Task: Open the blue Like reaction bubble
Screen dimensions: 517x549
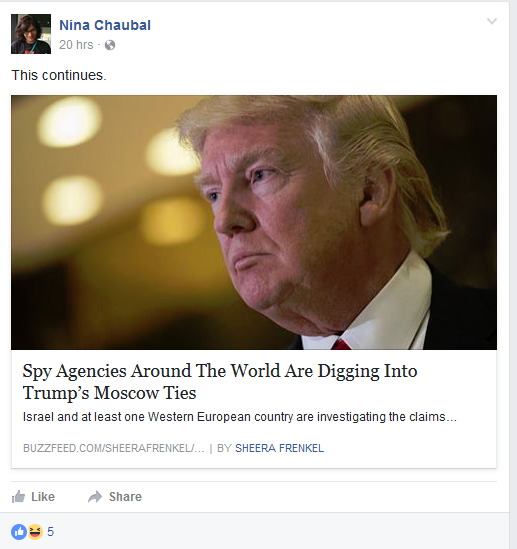Action: click(x=19, y=532)
